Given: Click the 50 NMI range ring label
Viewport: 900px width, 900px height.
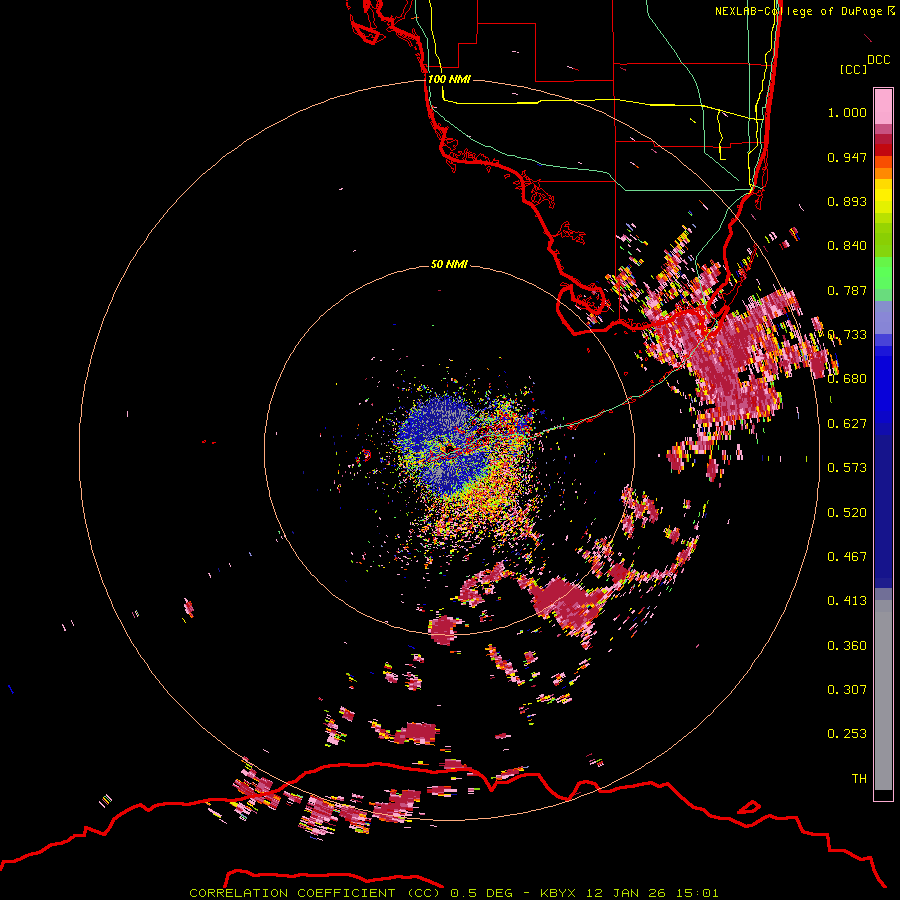Looking at the screenshot, I should pos(449,265).
